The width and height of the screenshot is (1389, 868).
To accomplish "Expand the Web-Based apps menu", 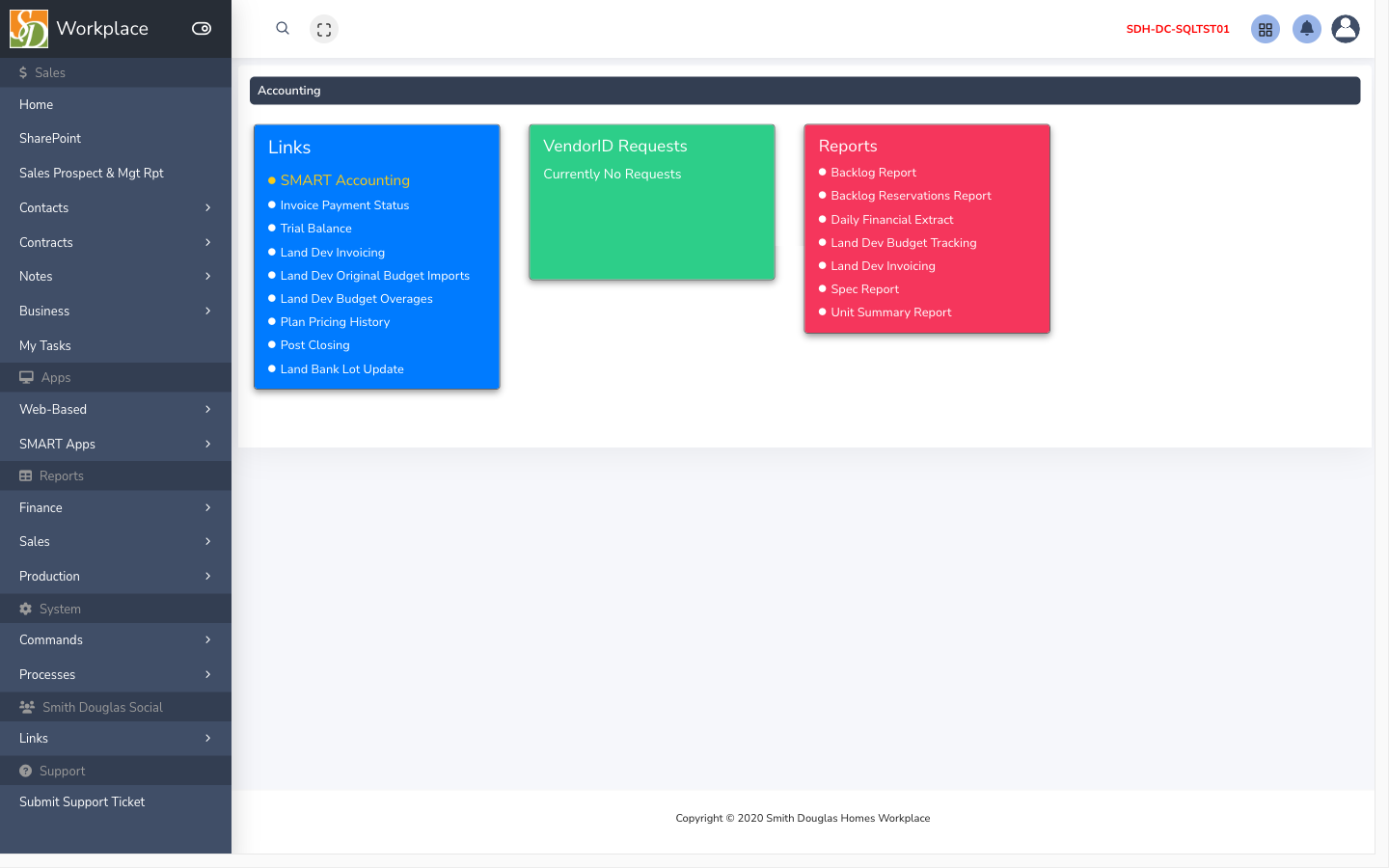I will [116, 410].
